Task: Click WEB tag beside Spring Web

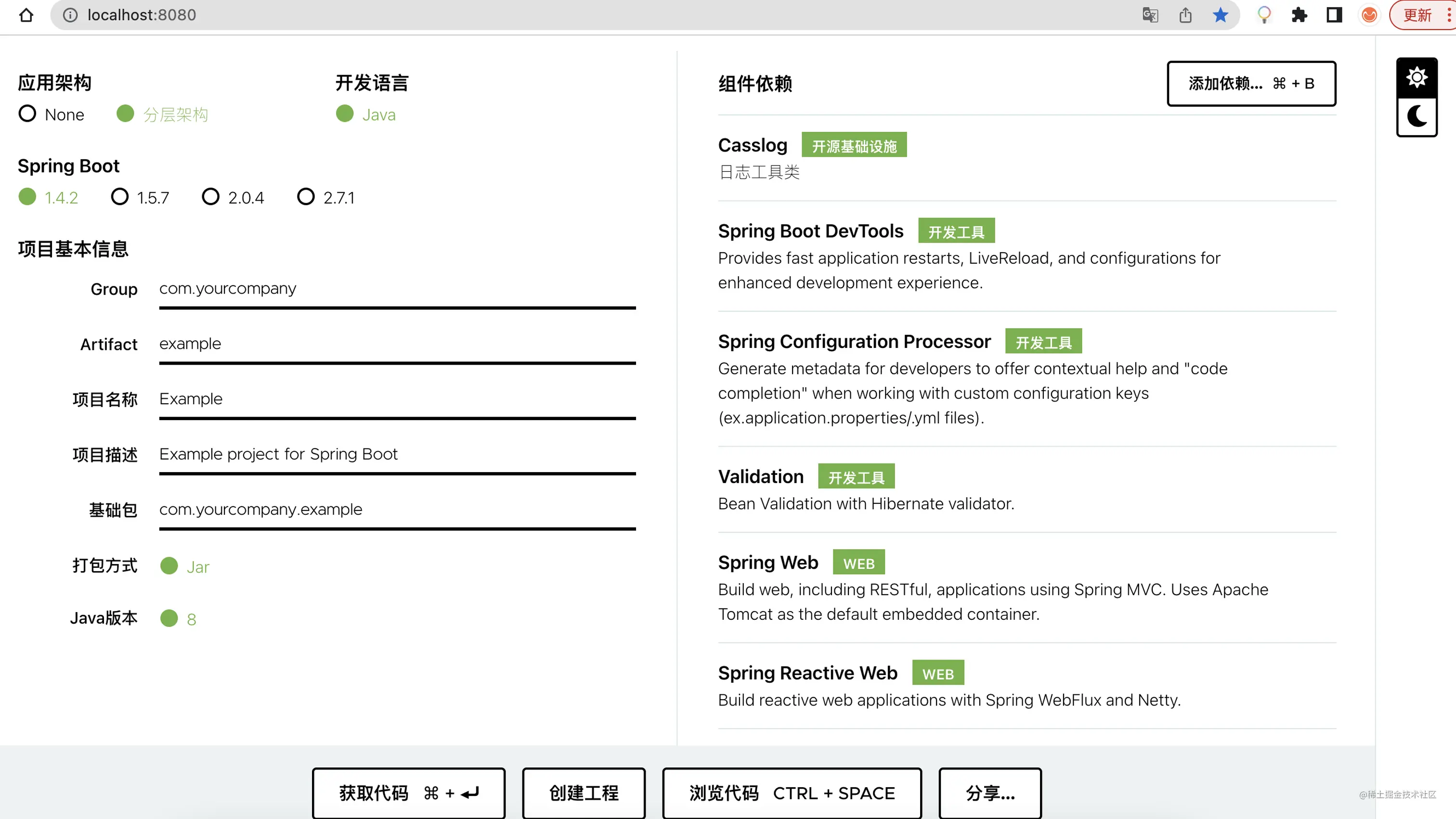Action: pos(858,563)
